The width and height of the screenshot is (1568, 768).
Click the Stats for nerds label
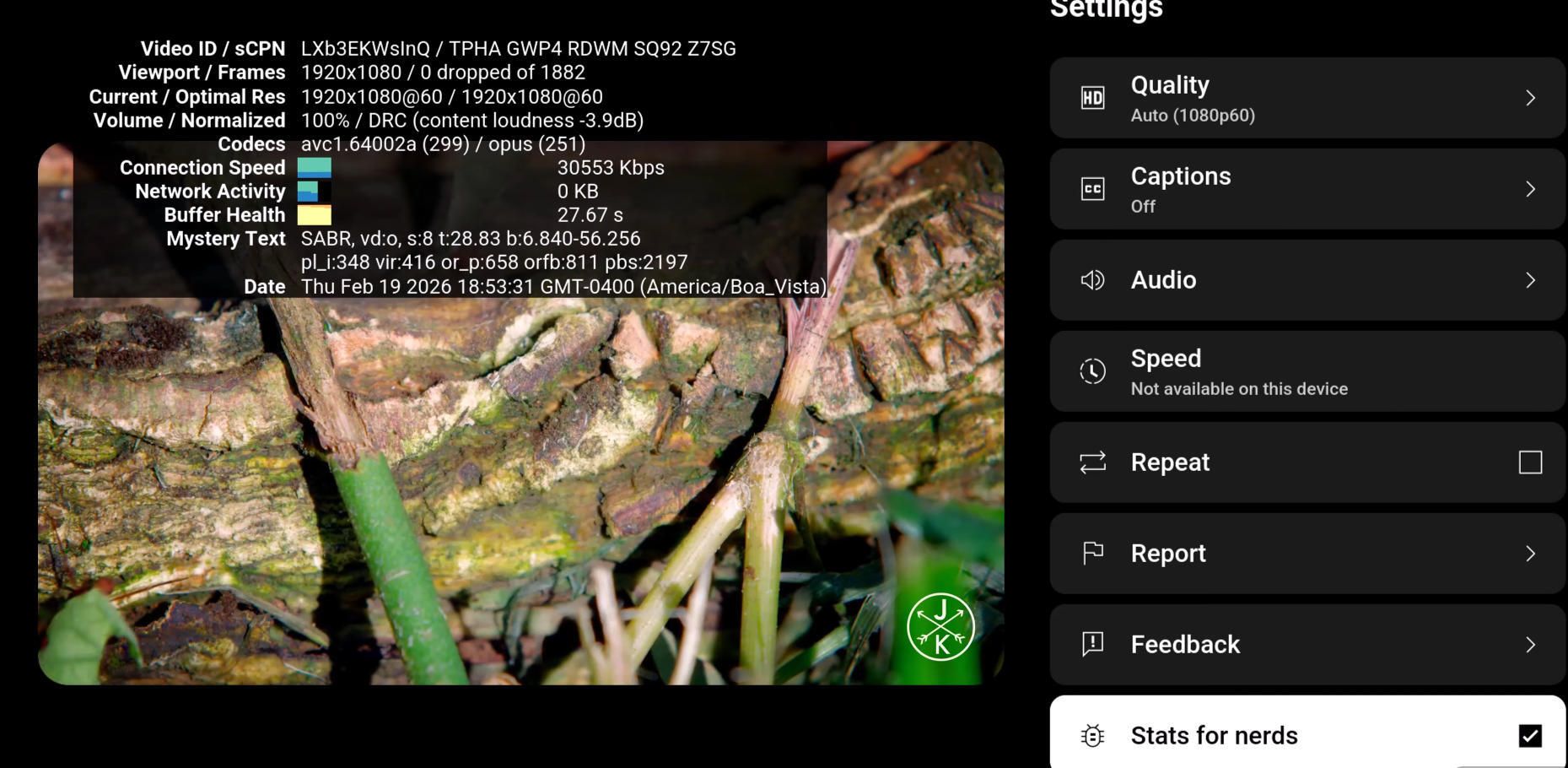click(x=1214, y=736)
